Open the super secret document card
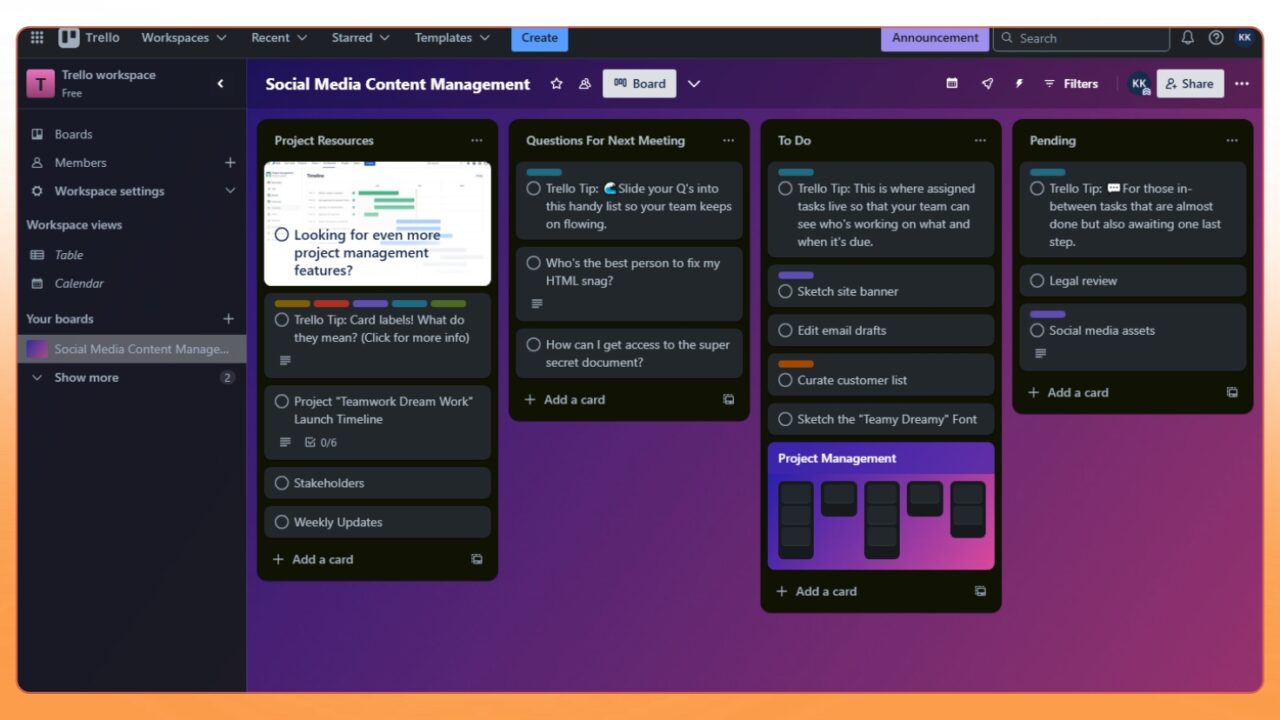Screen dimensions: 1280x720 (629, 353)
